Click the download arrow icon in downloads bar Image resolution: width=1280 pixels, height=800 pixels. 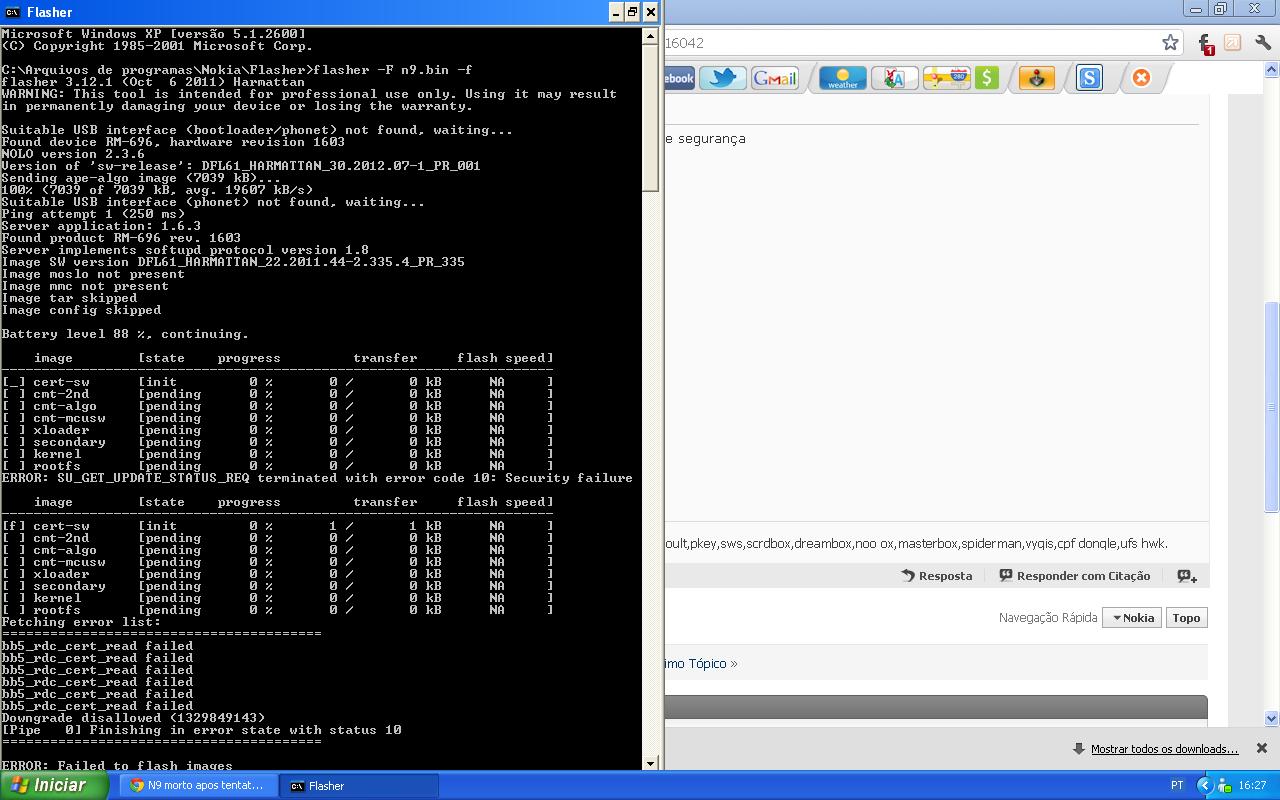[x=1079, y=749]
